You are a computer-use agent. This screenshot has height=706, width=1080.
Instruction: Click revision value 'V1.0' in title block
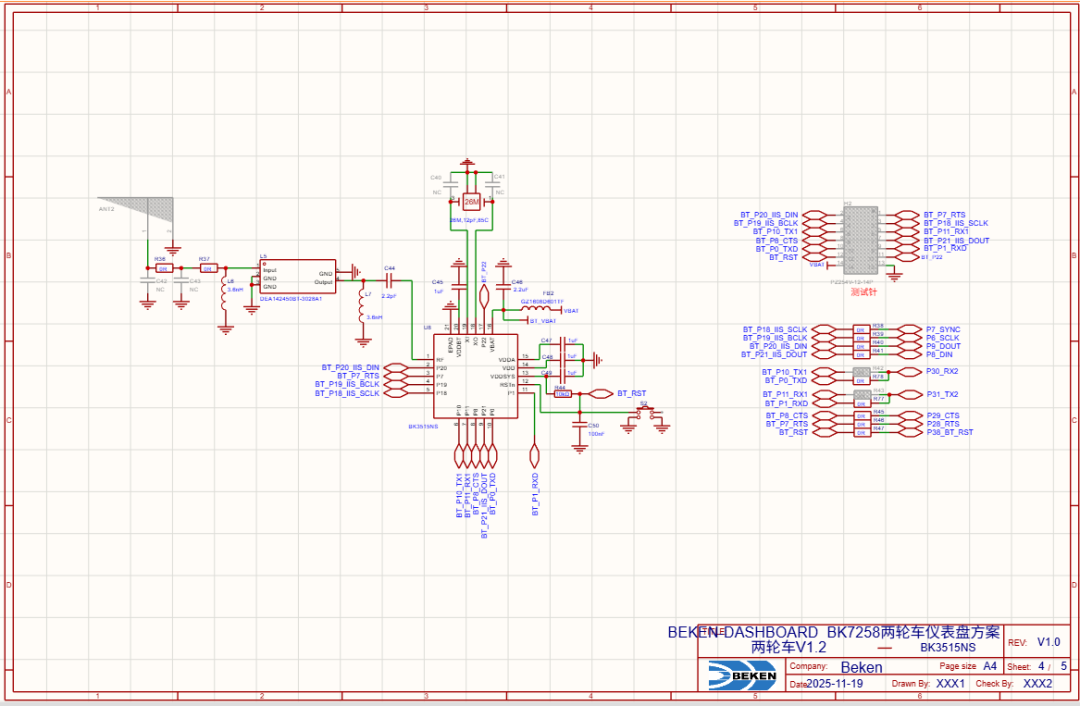point(1048,642)
